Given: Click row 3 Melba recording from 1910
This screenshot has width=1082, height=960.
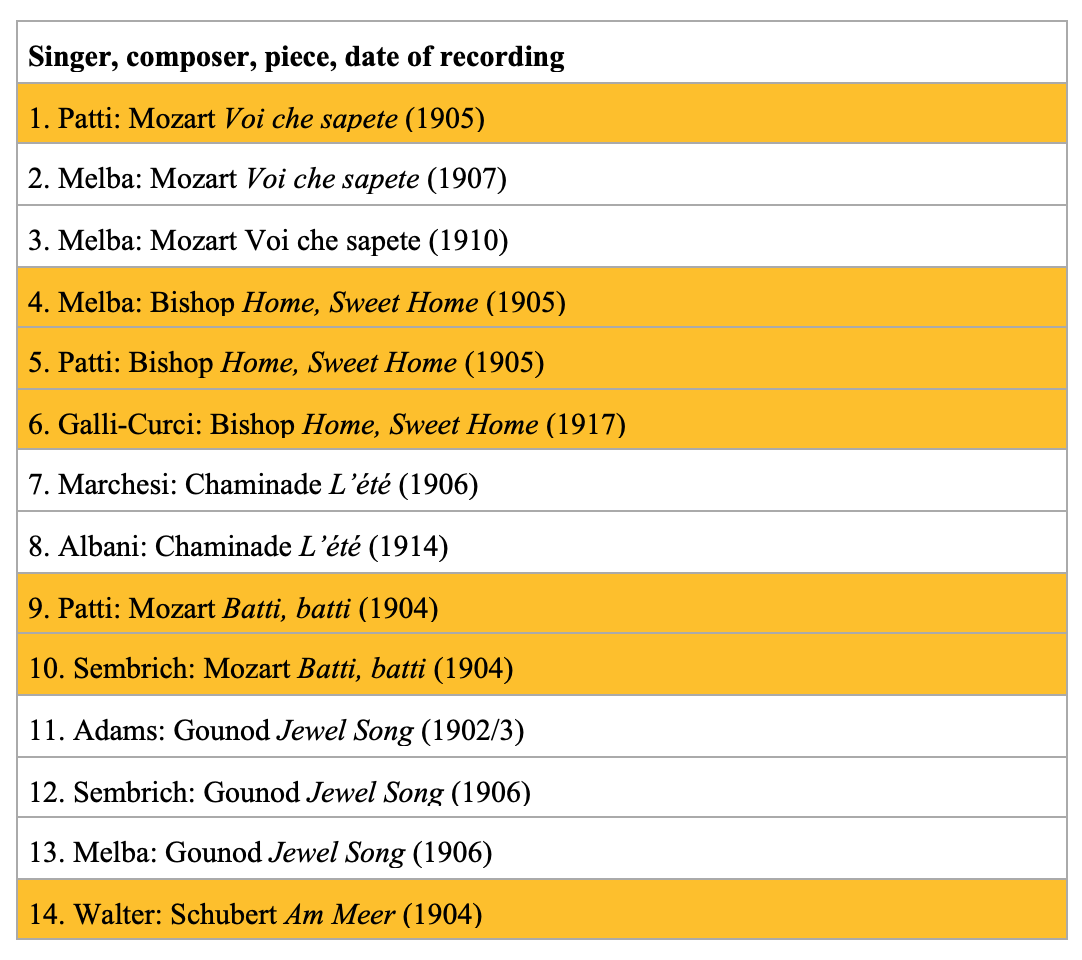Looking at the screenshot, I should click(268, 241).
